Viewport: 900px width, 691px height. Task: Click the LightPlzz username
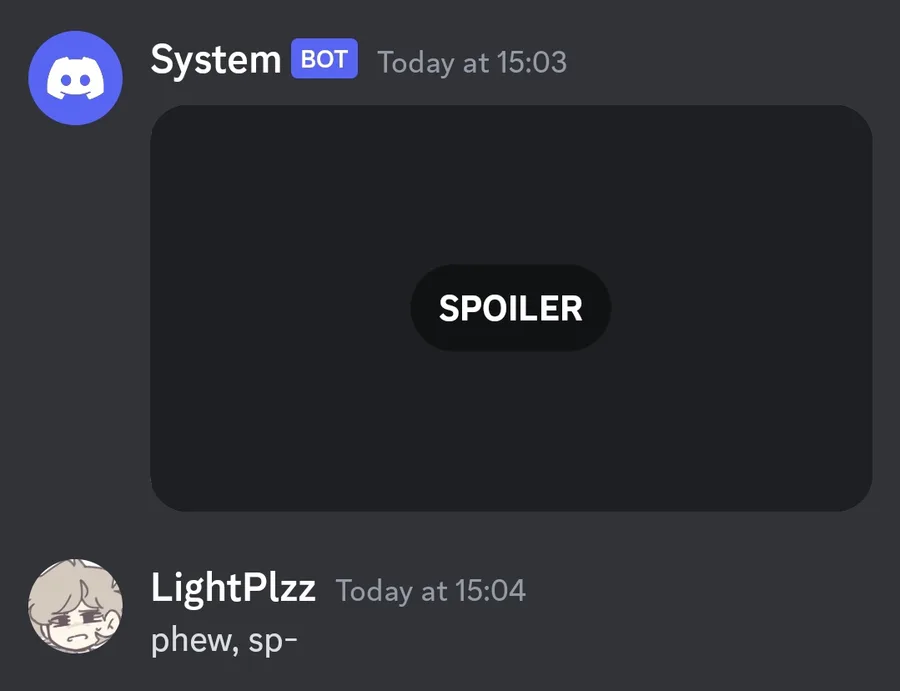tap(233, 588)
